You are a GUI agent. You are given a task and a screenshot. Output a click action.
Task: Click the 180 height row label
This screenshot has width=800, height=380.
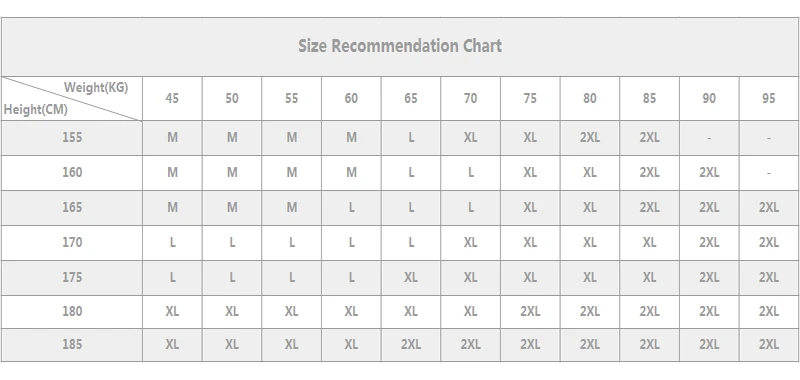tap(72, 311)
